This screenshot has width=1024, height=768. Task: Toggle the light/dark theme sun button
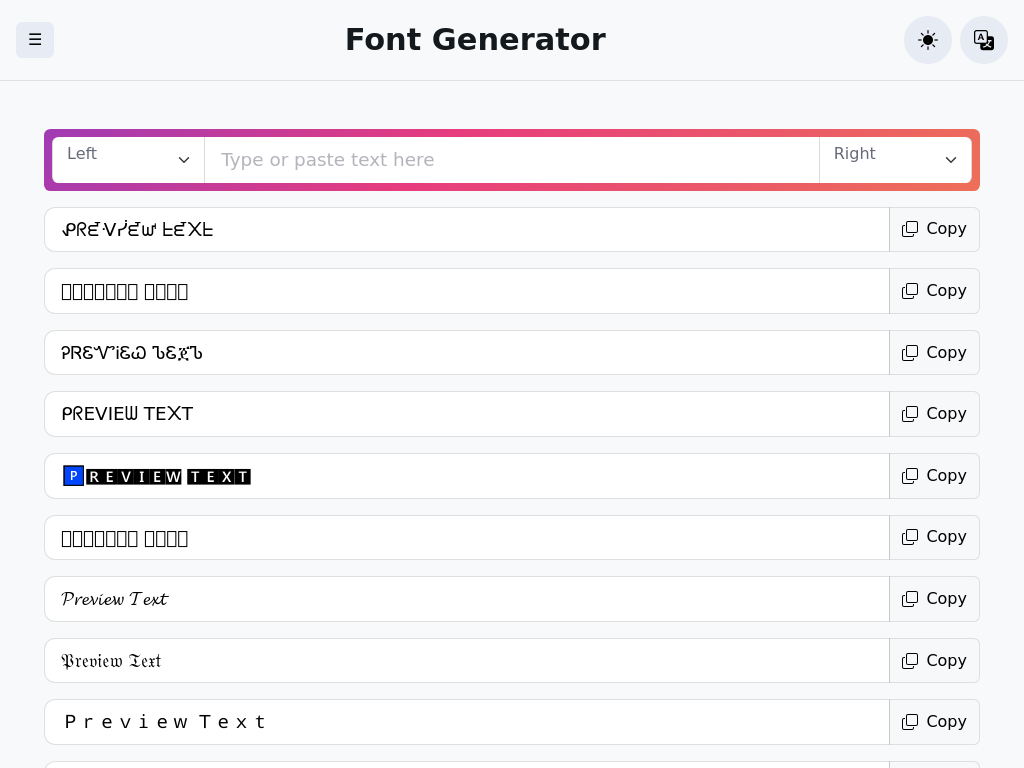point(927,40)
